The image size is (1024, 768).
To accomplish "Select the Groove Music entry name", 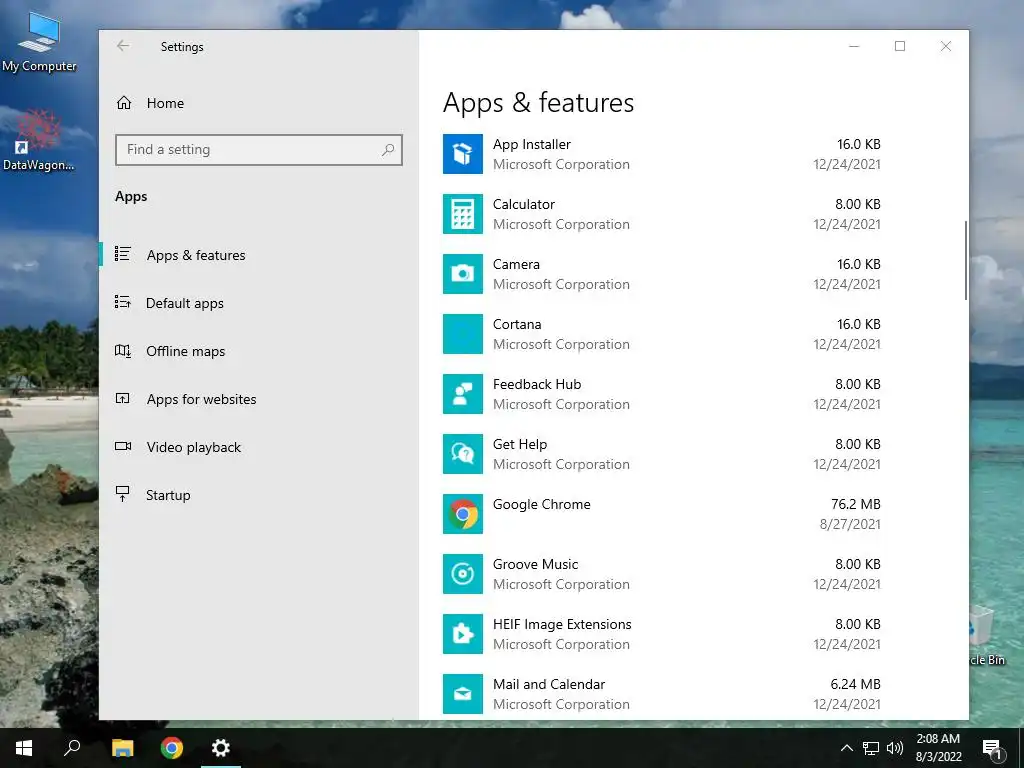I will tap(536, 564).
